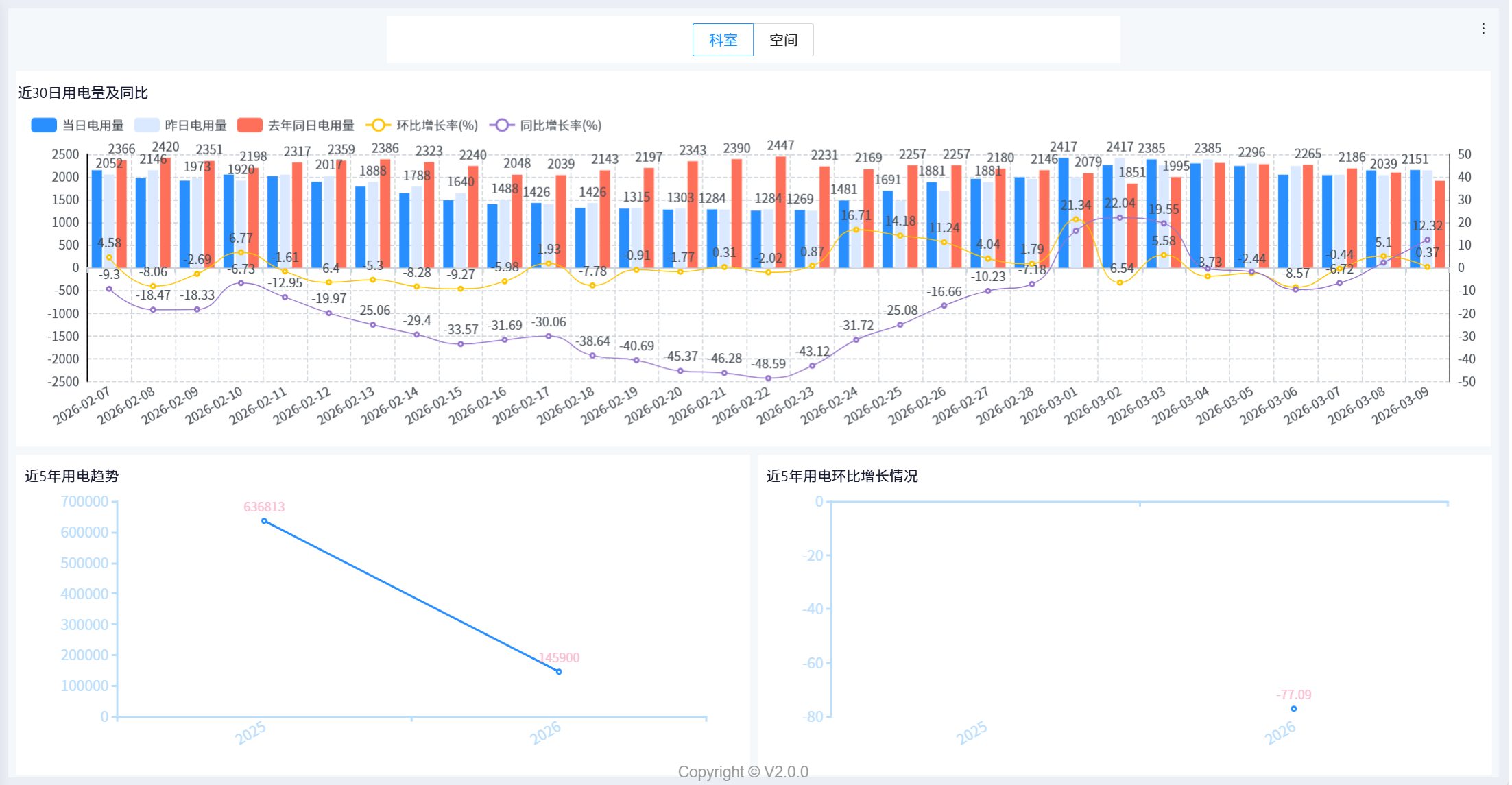
Task: Click the -48.59 purple line point
Action: (x=768, y=378)
